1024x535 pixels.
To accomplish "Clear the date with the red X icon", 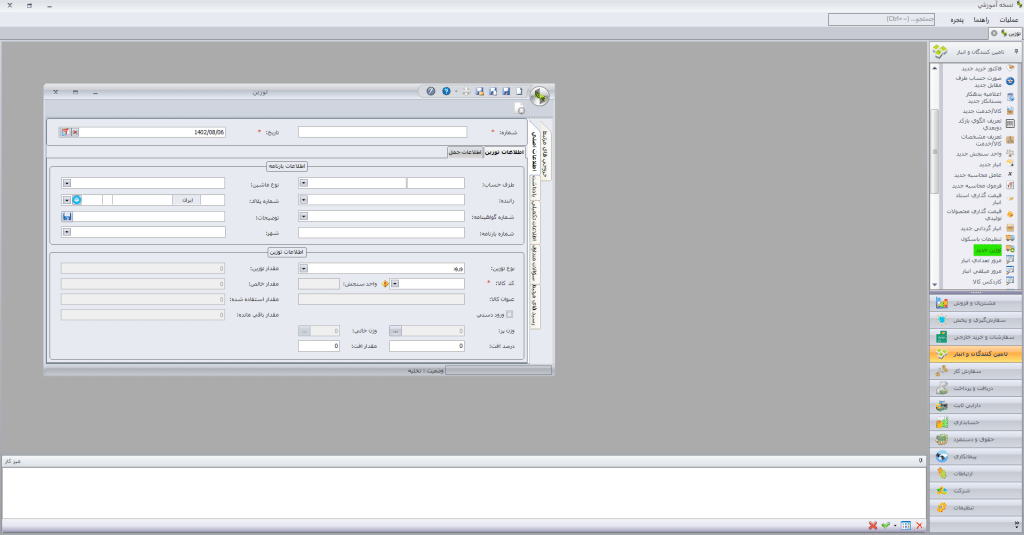I will [x=75, y=132].
